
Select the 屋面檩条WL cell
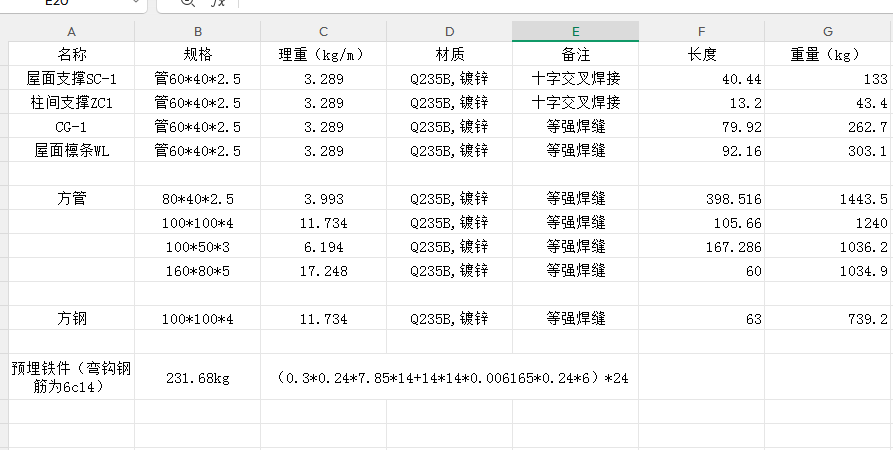(x=71, y=150)
